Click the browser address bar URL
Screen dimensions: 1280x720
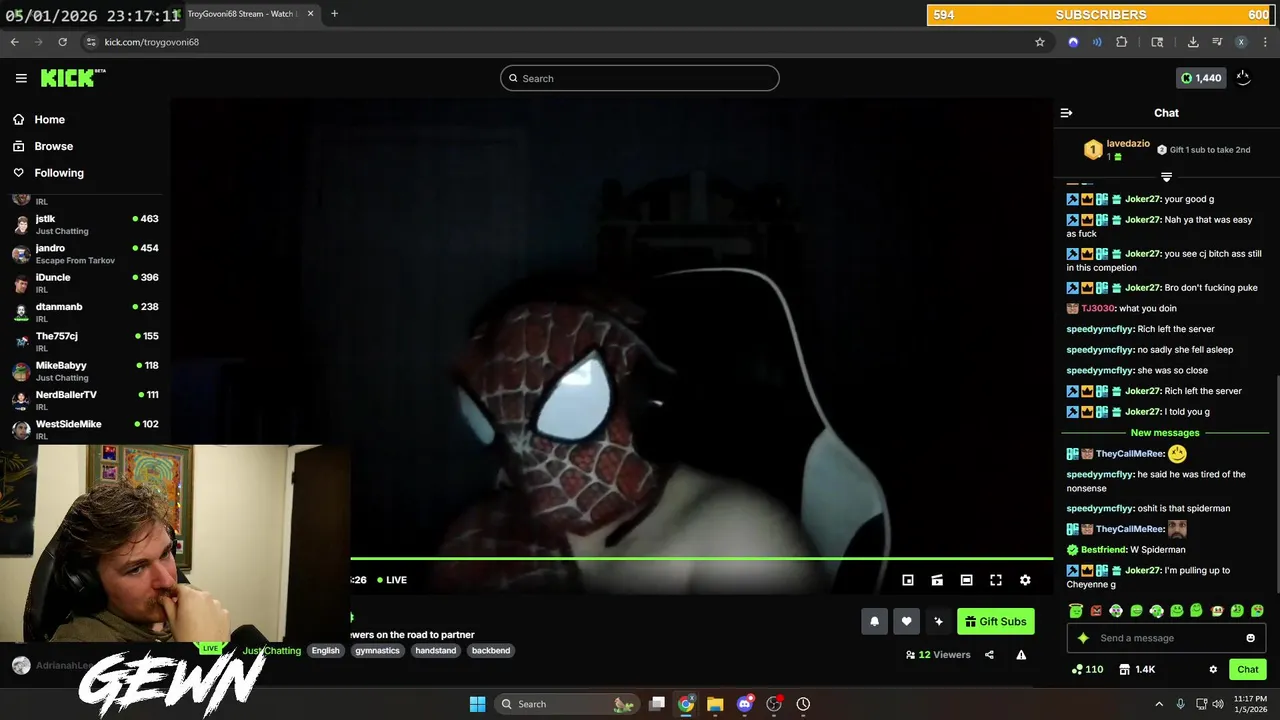(x=152, y=42)
